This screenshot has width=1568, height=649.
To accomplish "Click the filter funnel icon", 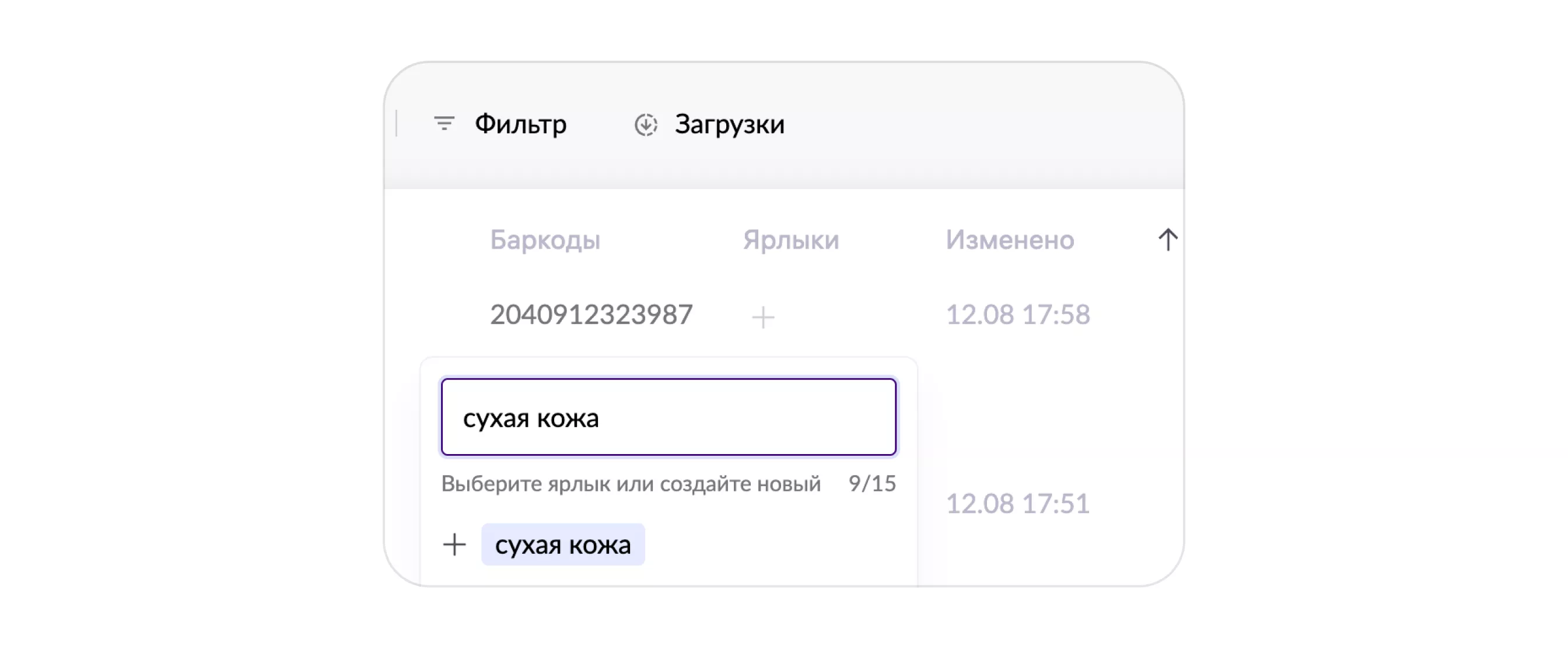I will [x=444, y=124].
